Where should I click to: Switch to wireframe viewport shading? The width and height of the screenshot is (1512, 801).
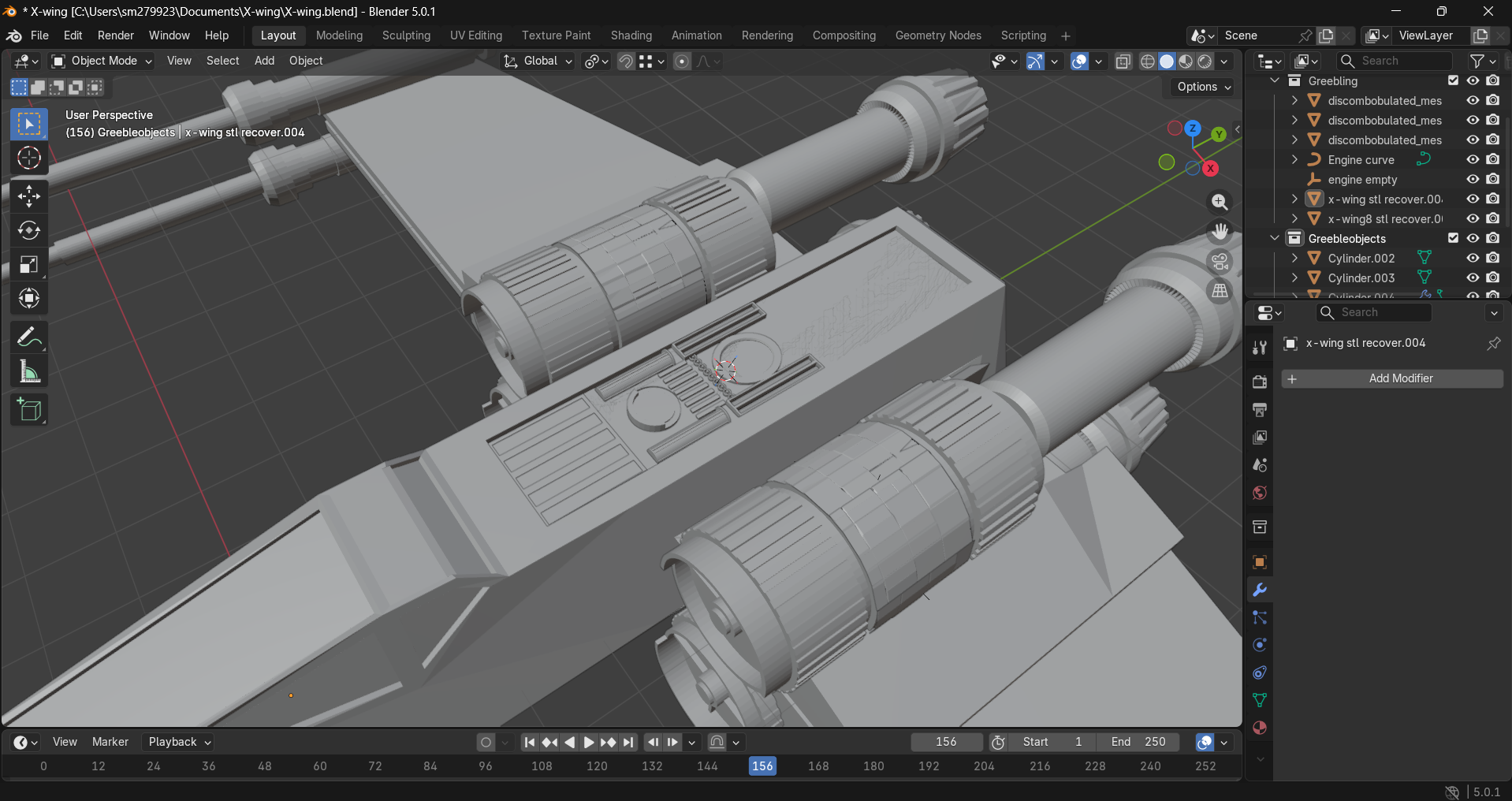[1148, 61]
